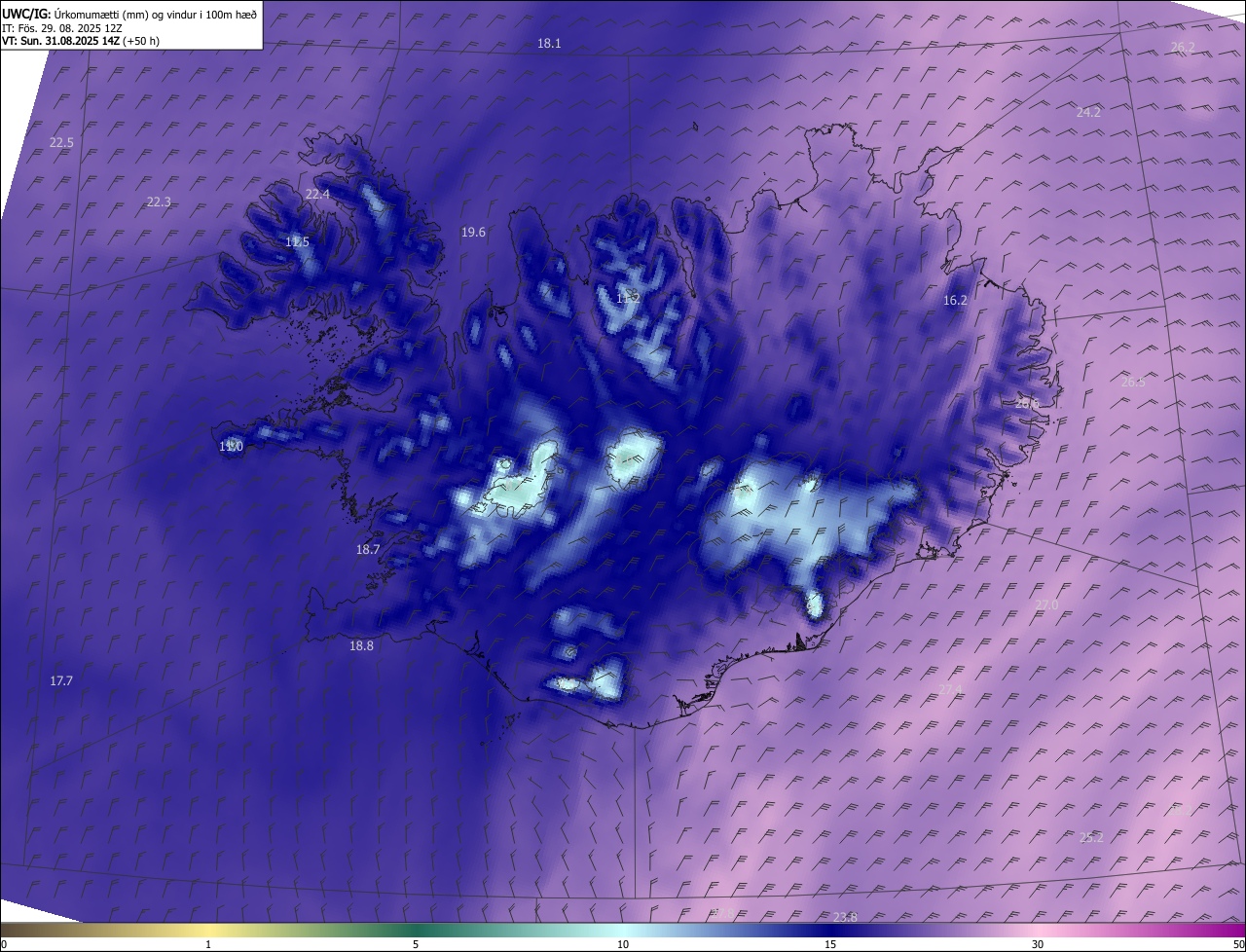This screenshot has width=1246, height=952.
Task: Click the UWC/IG map title text
Action: [x=129, y=14]
